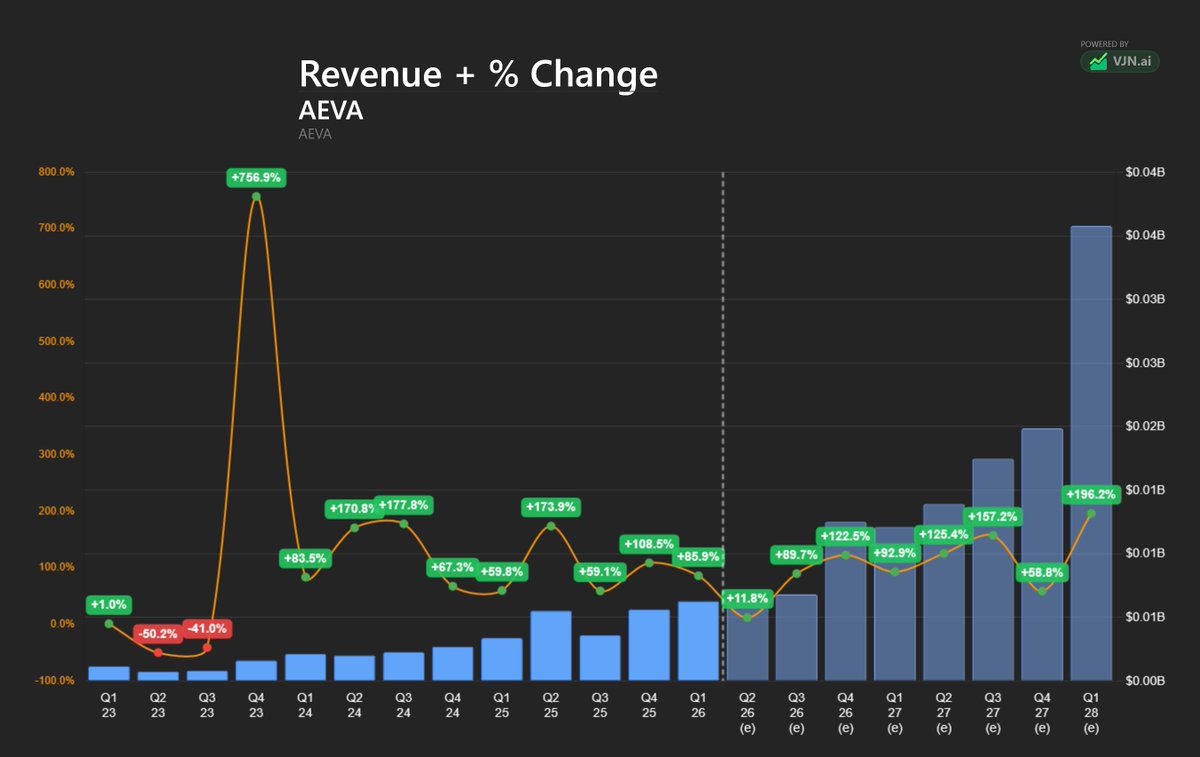
Task: Click the +1.0% label for Q1 23
Action: 109,605
